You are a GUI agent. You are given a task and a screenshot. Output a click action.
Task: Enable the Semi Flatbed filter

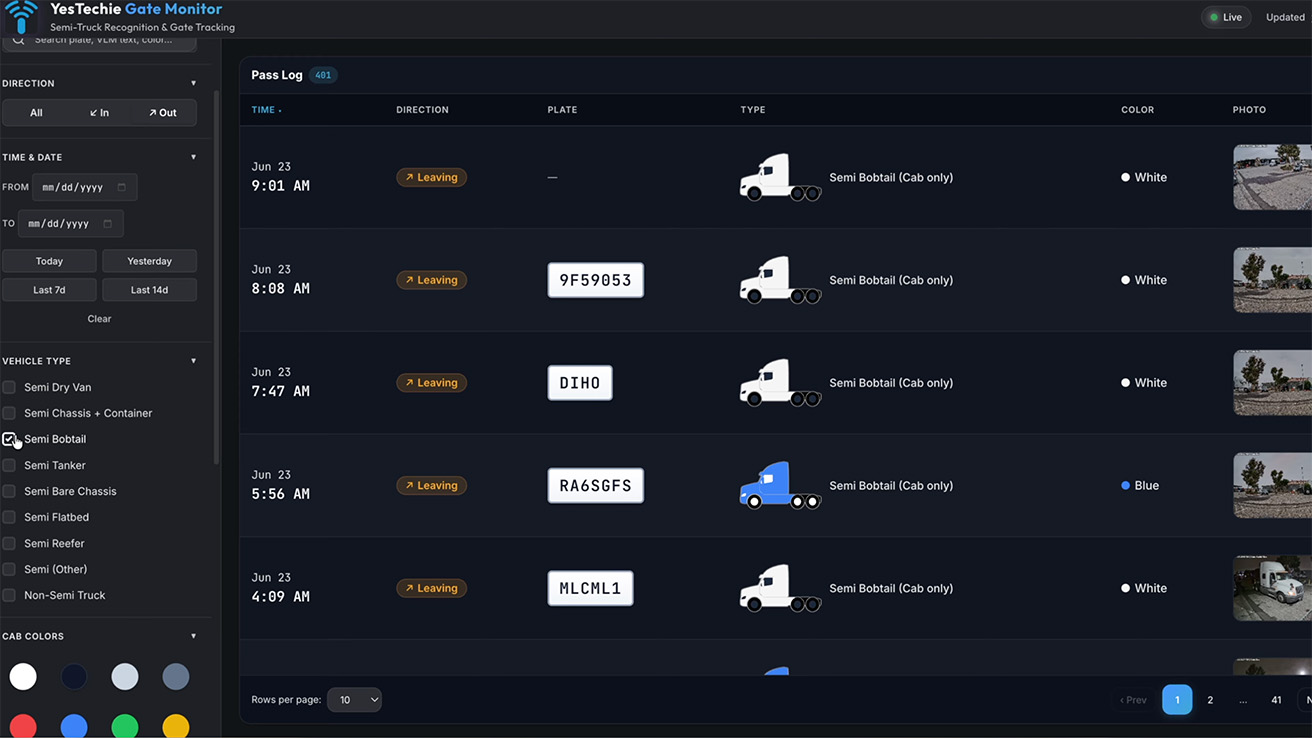[x=9, y=517]
